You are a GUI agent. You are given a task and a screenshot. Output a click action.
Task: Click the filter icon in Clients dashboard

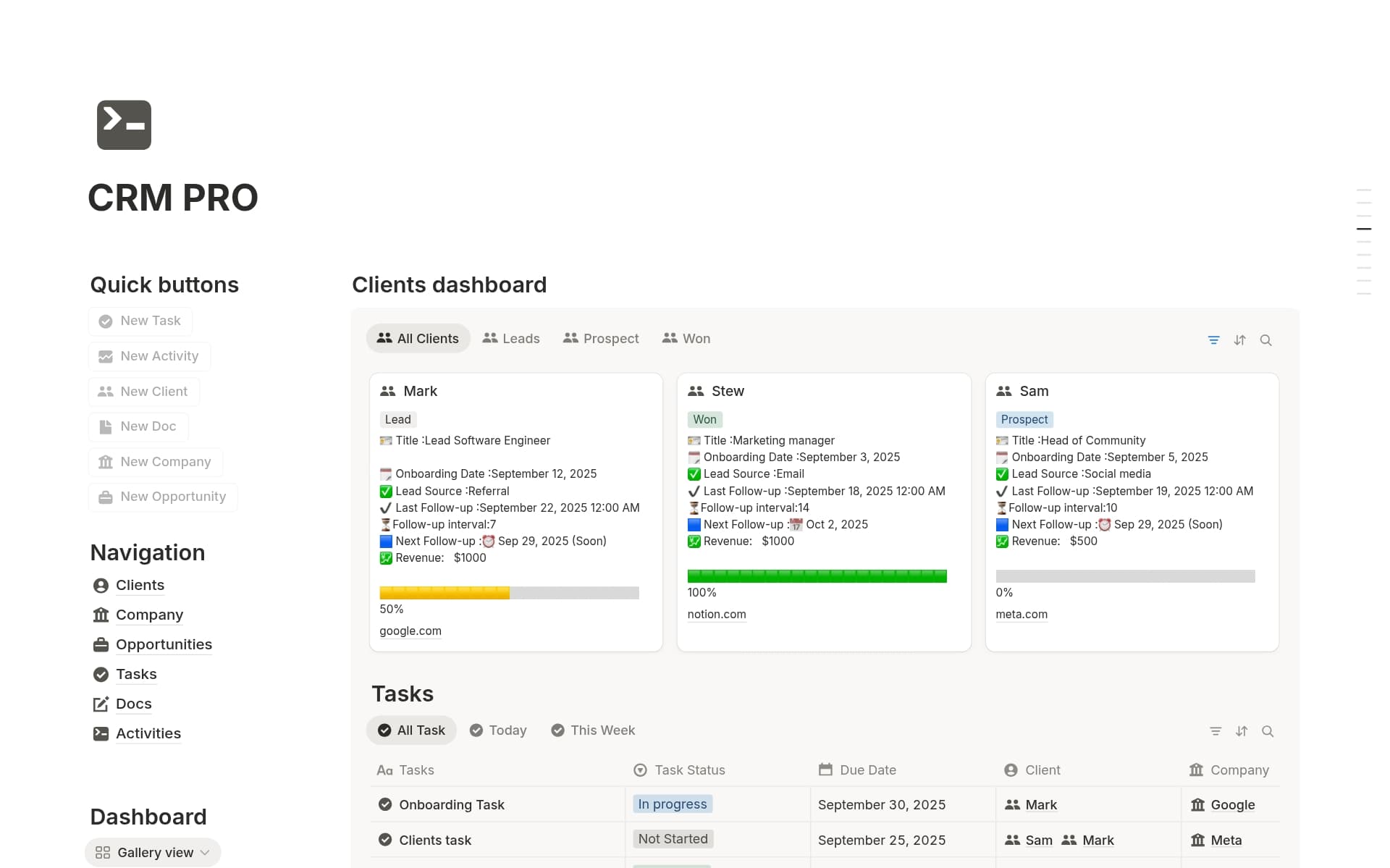(x=1213, y=340)
